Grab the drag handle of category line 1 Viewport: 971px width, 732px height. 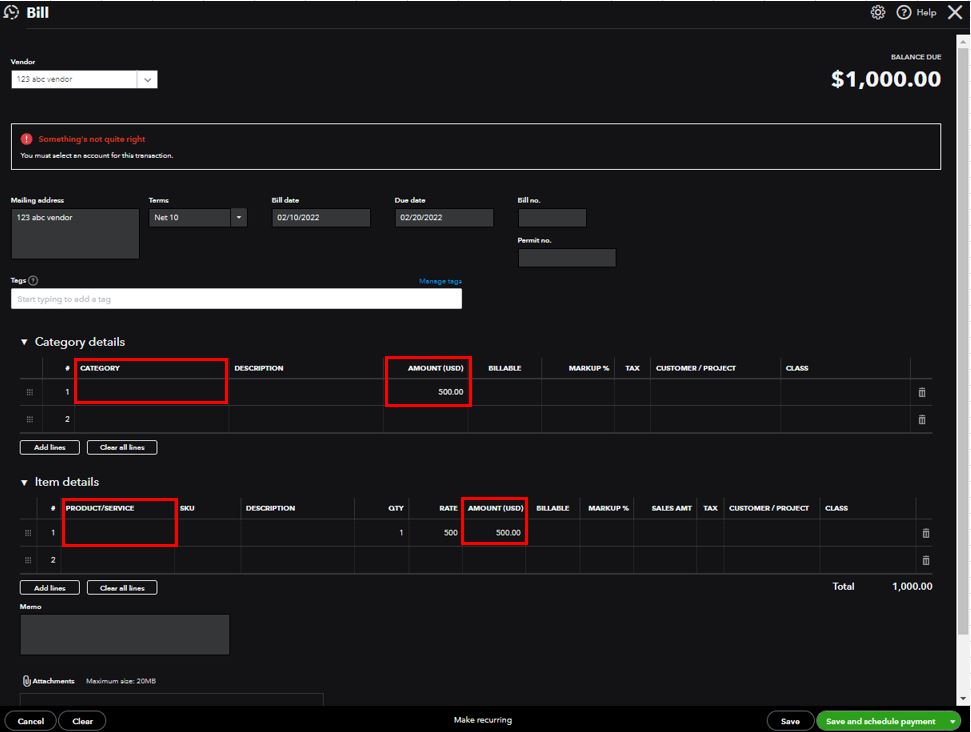click(x=30, y=392)
